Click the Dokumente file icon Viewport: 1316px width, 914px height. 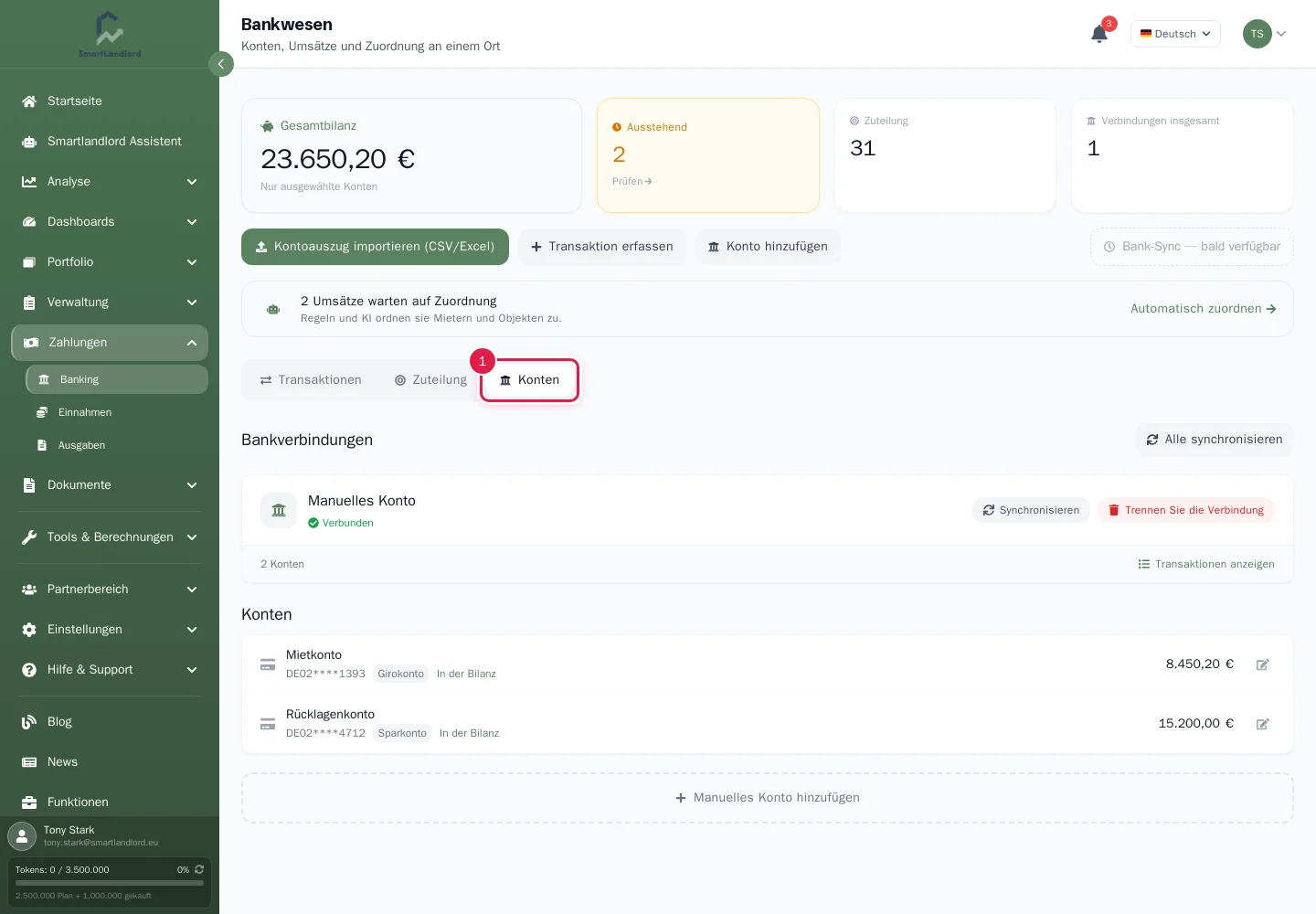point(29,485)
